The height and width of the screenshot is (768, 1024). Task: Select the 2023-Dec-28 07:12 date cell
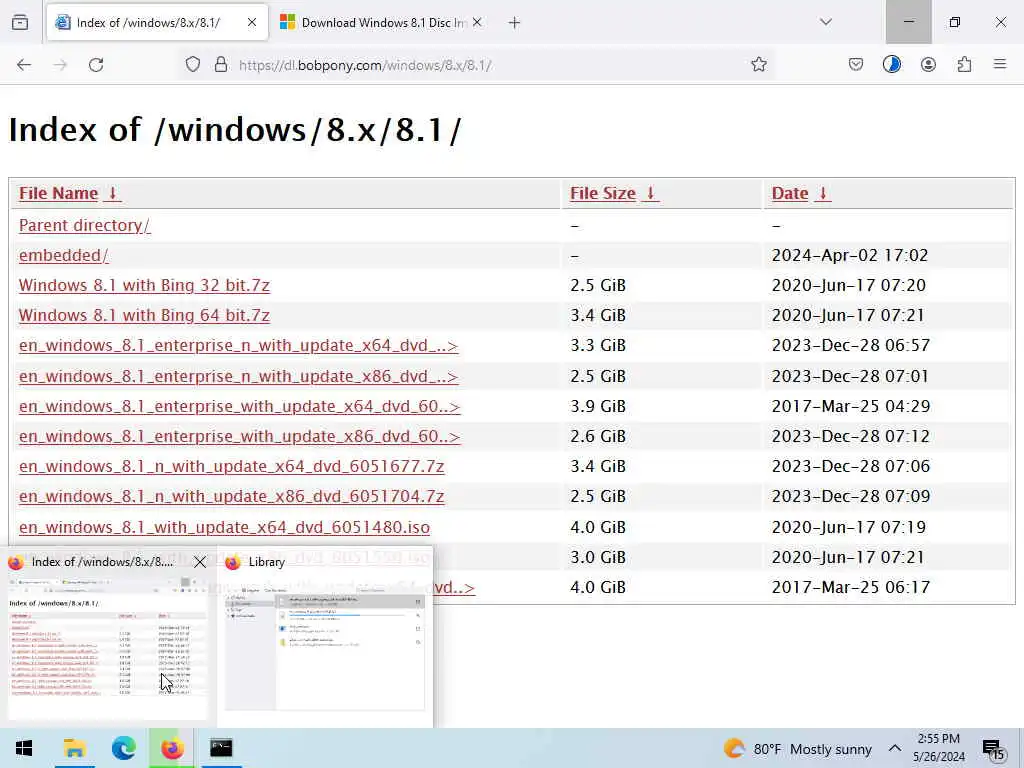click(x=851, y=437)
